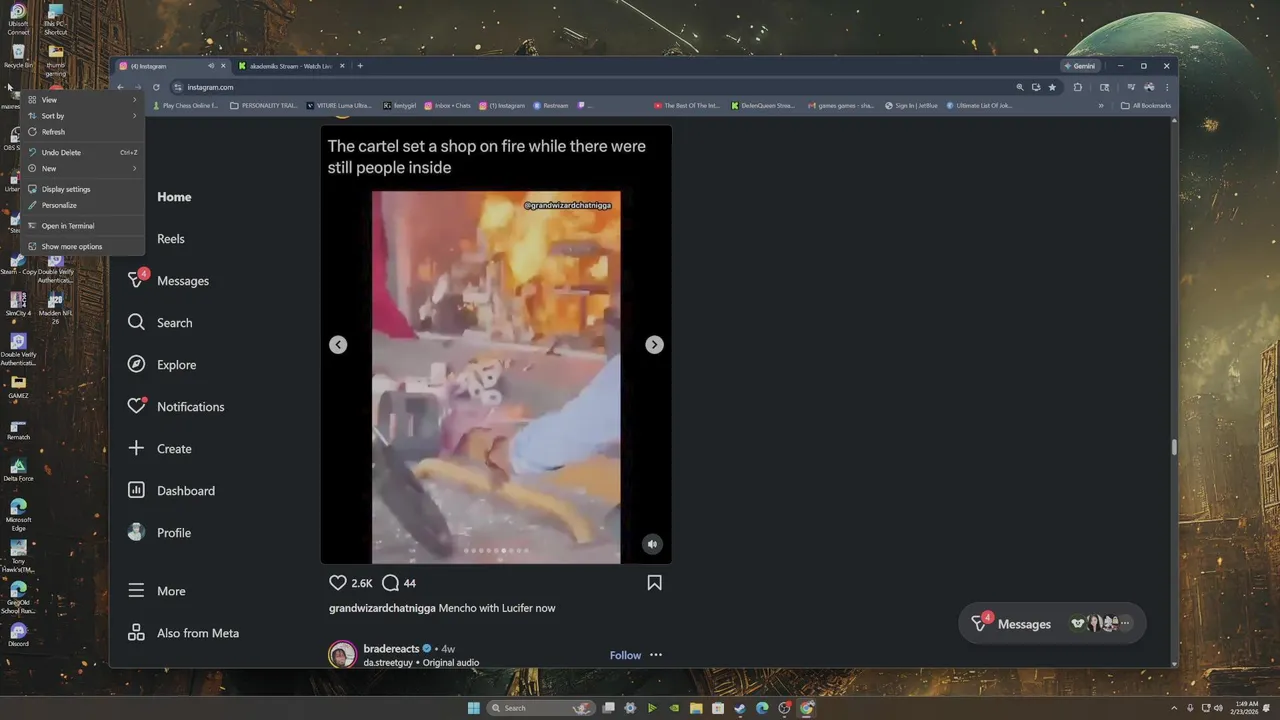1280x720 pixels.
Task: Open Profile avatar in Instagram sidebar
Action: 136,533
